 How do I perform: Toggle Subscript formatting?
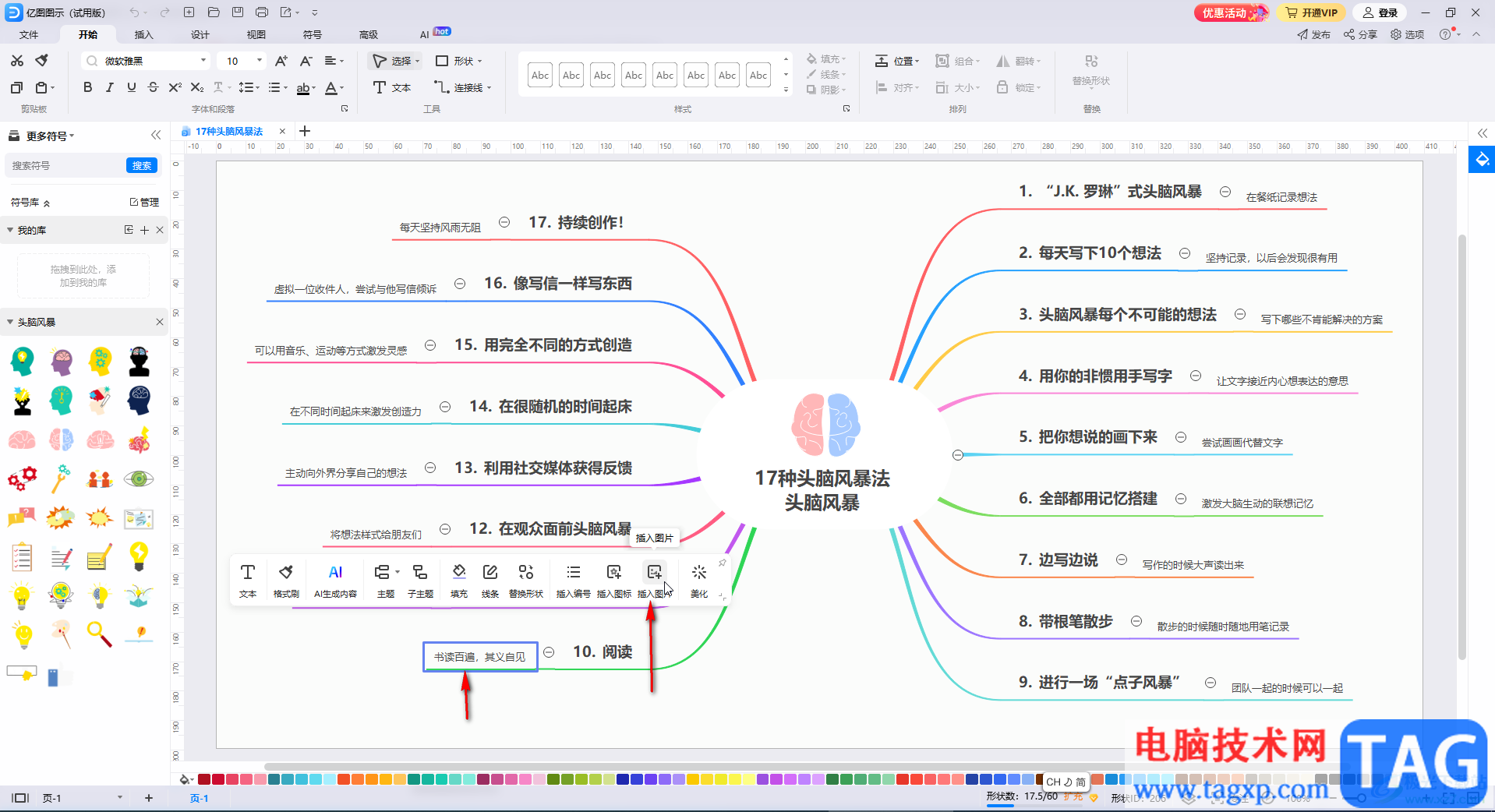tap(197, 87)
